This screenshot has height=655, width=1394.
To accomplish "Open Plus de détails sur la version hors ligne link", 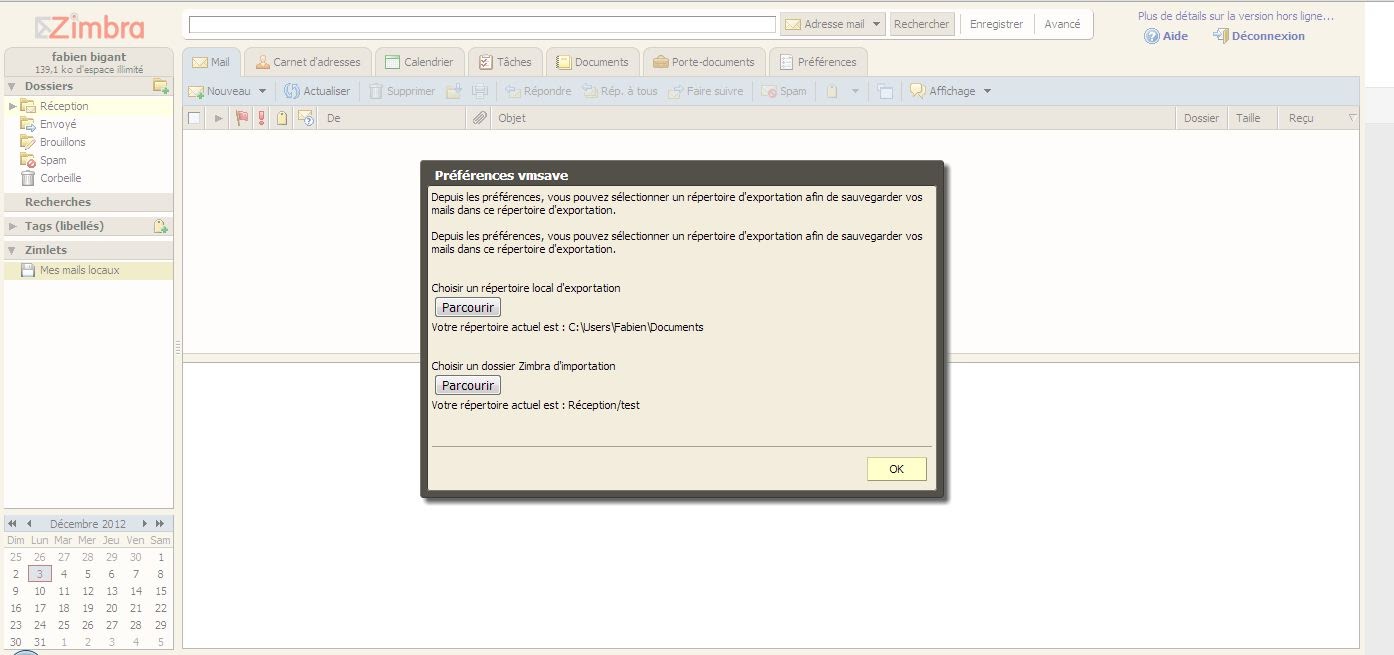I will [x=1235, y=16].
